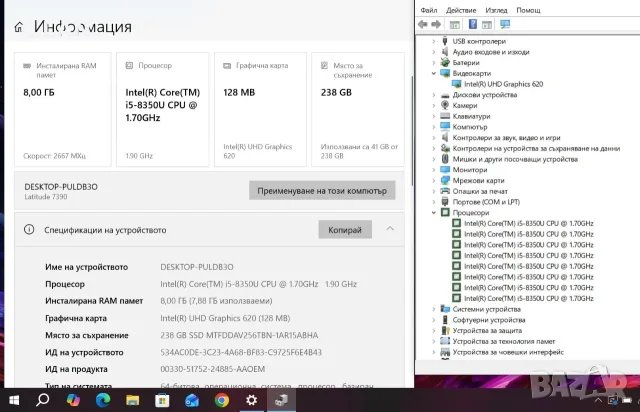Open the Действие menu

(x=461, y=10)
